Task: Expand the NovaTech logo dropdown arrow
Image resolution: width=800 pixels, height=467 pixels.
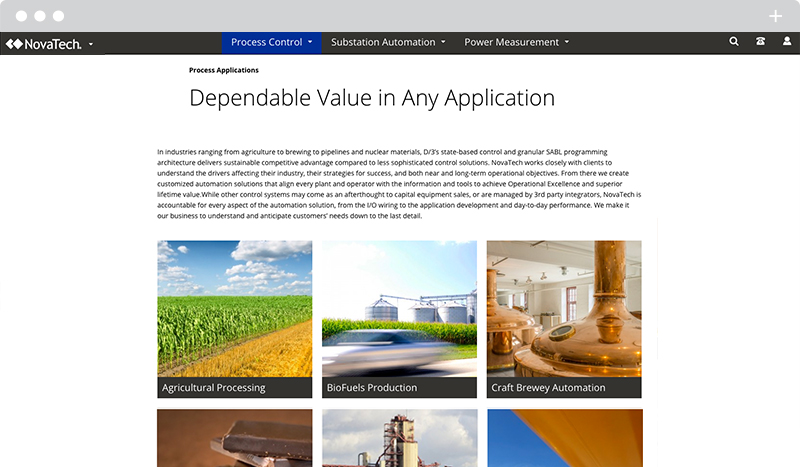Action: (x=91, y=44)
